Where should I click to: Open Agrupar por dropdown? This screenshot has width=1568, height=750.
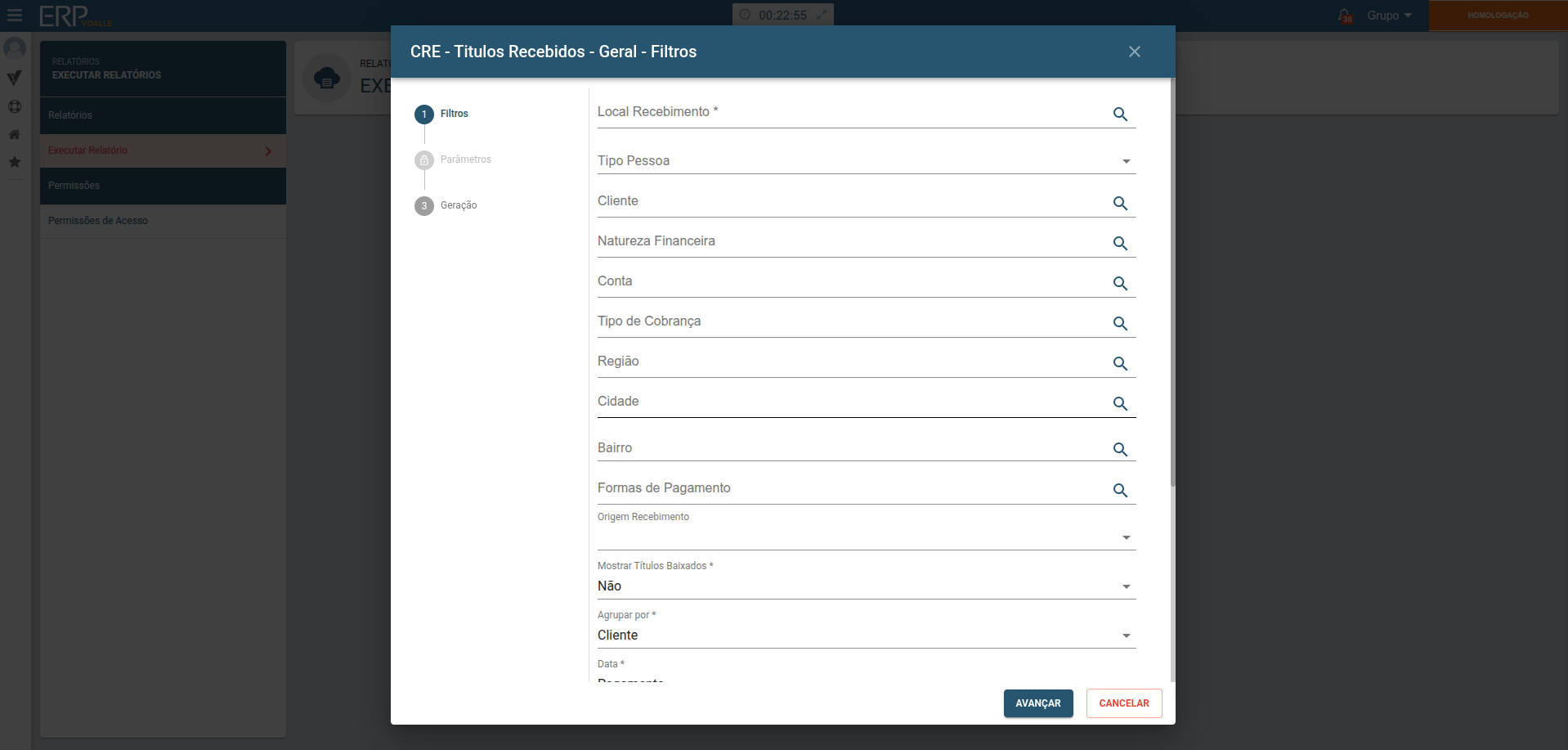click(x=1126, y=636)
